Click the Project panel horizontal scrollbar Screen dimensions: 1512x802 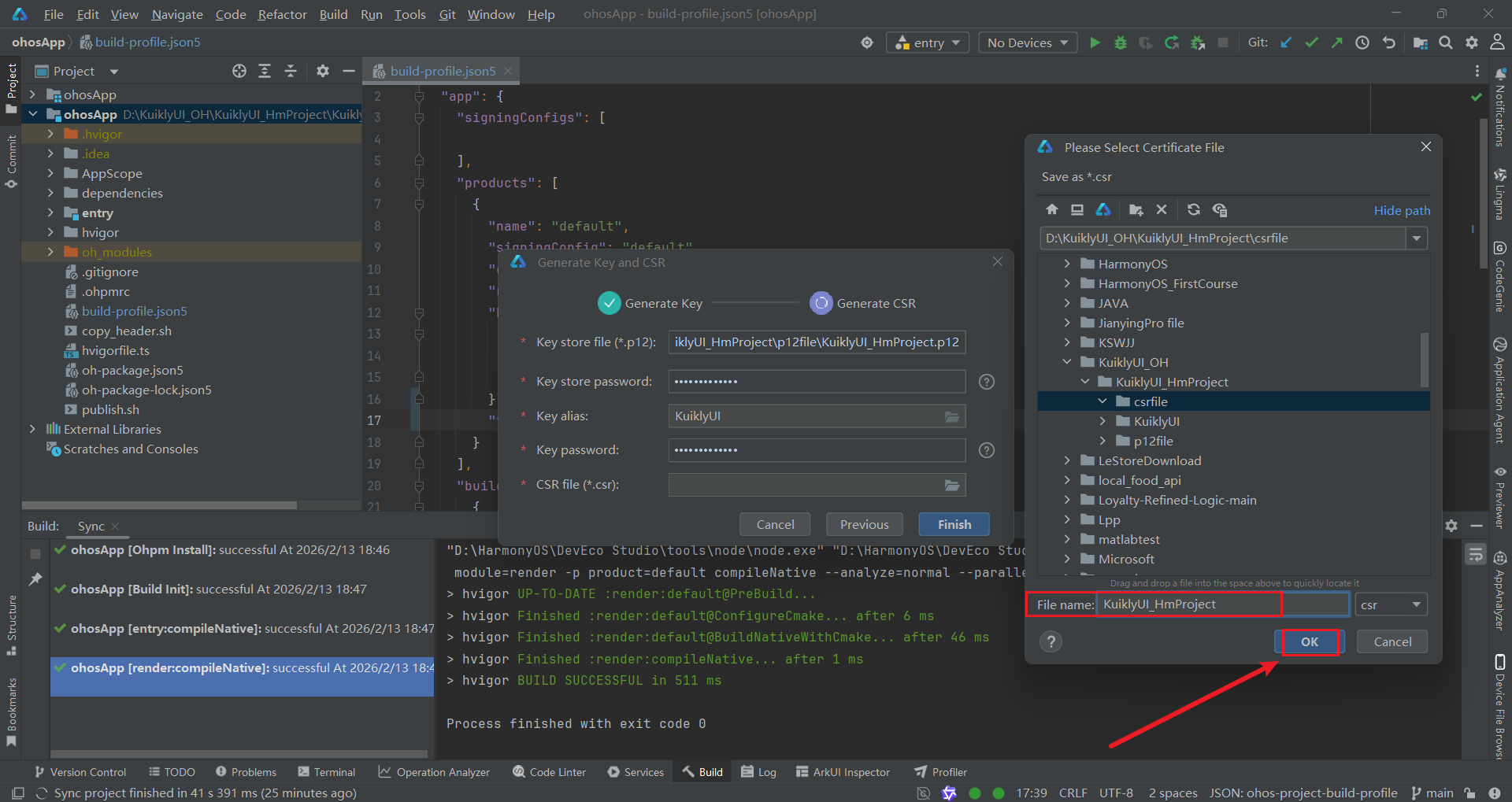(x=160, y=505)
